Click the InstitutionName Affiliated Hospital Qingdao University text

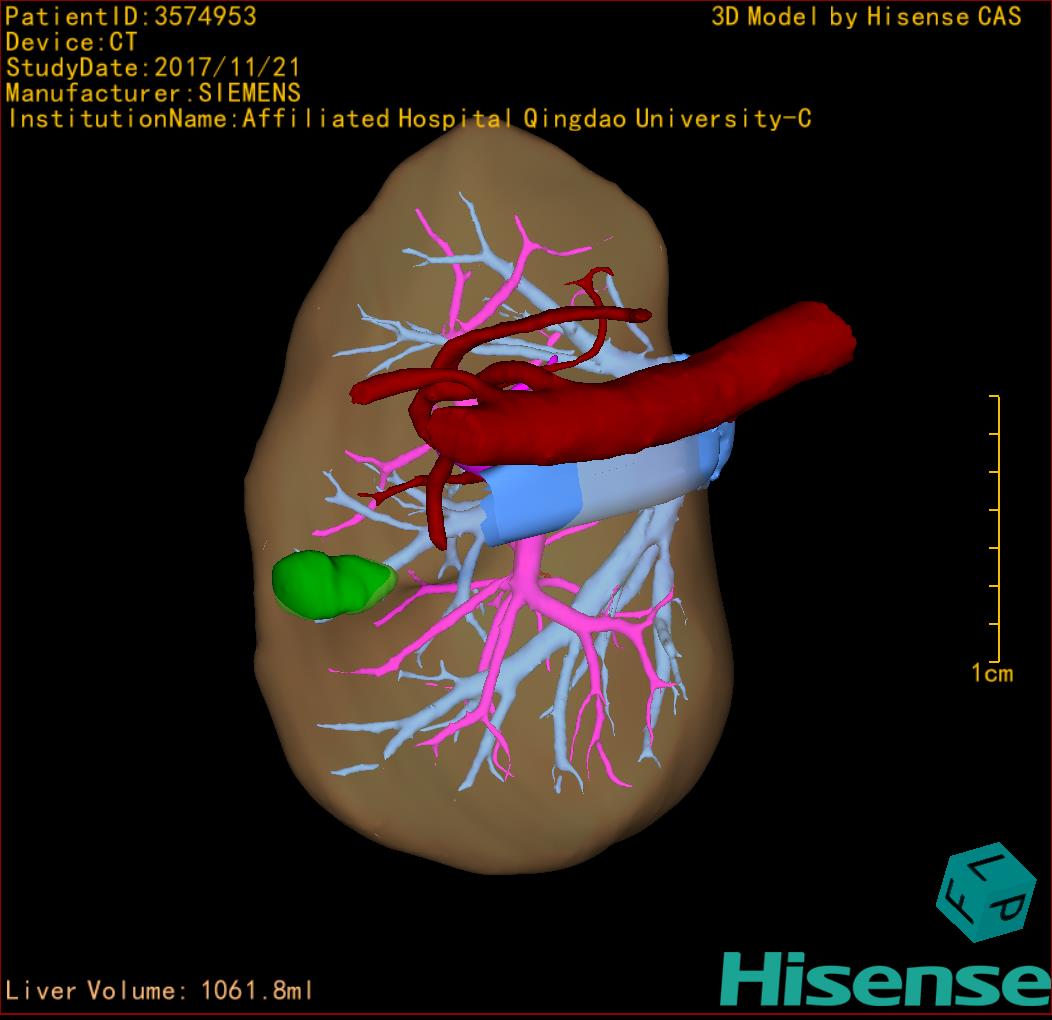tap(409, 119)
